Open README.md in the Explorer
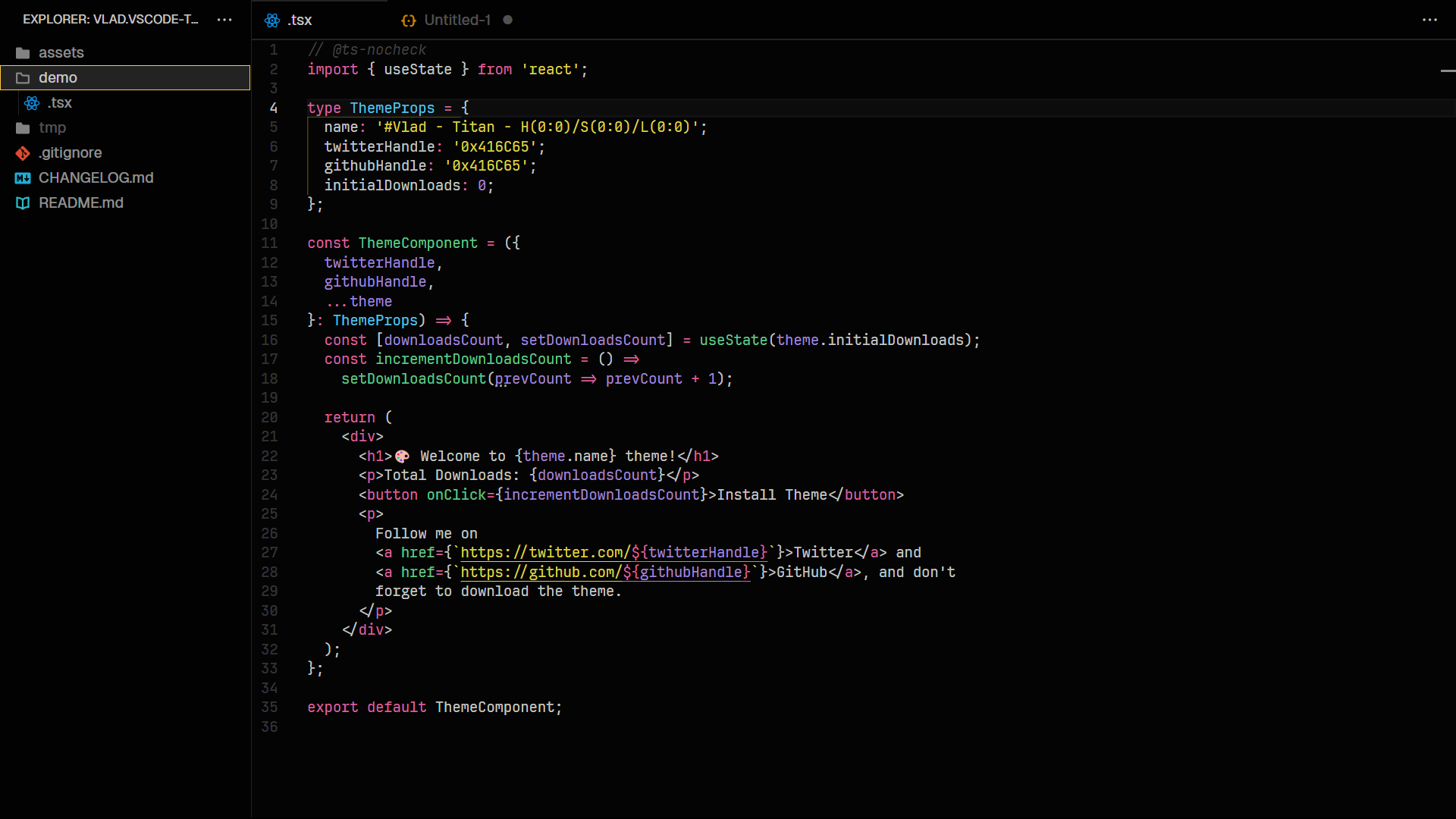The height and width of the screenshot is (819, 1456). (125, 203)
